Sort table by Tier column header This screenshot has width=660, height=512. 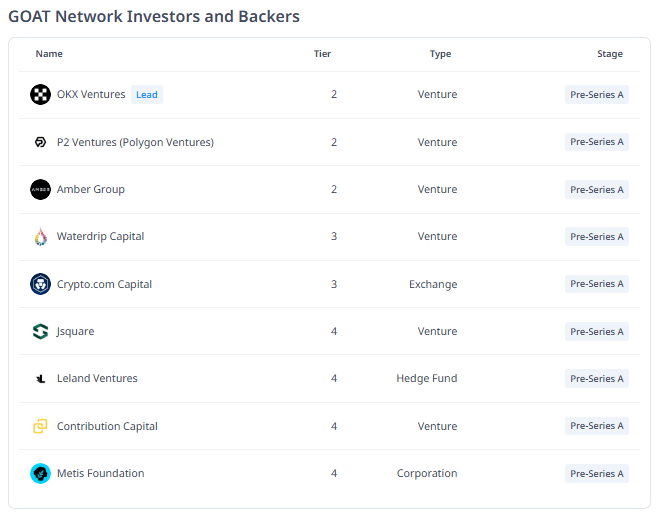tap(322, 54)
